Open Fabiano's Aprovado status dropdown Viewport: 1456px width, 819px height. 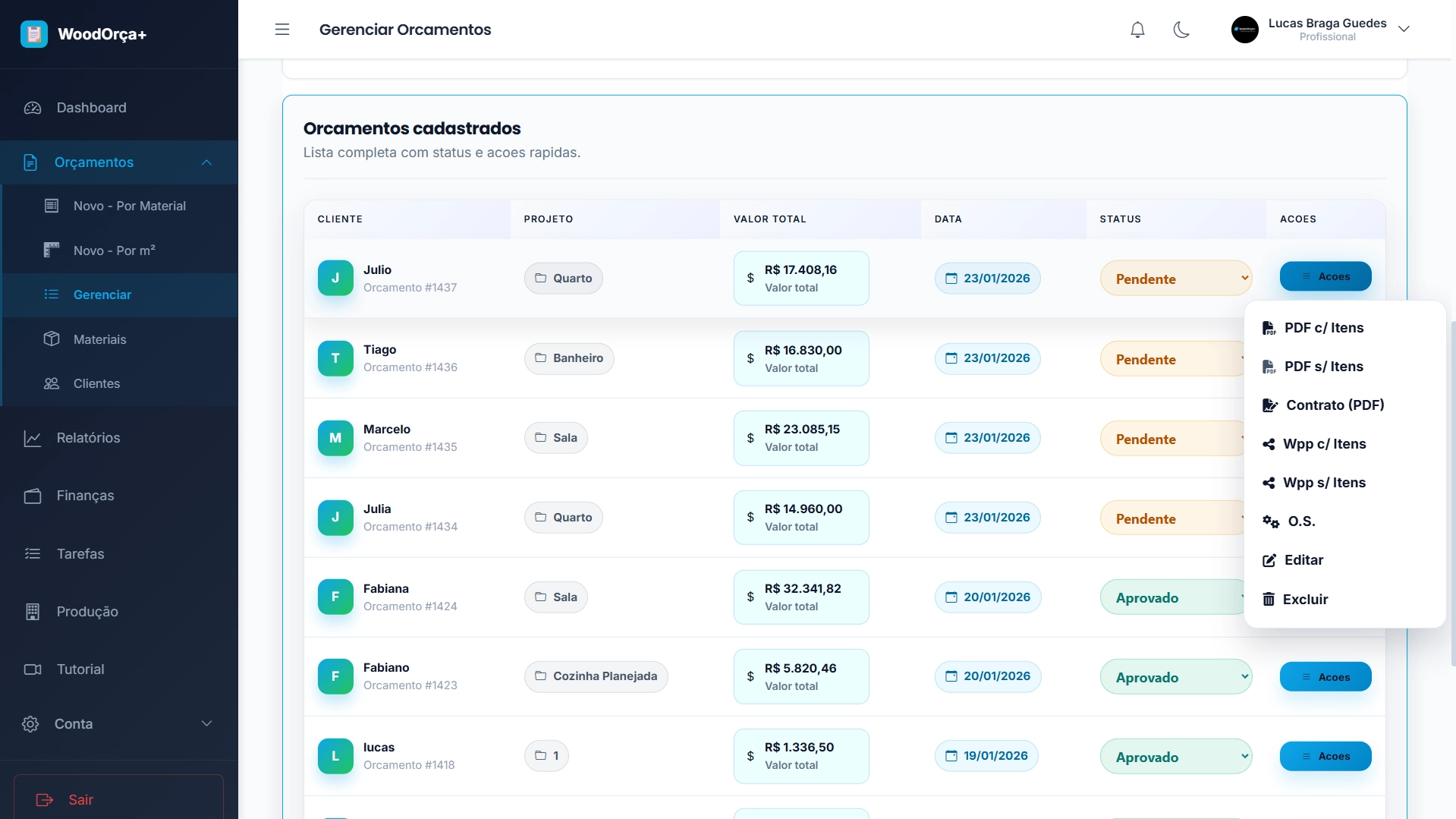1175,677
